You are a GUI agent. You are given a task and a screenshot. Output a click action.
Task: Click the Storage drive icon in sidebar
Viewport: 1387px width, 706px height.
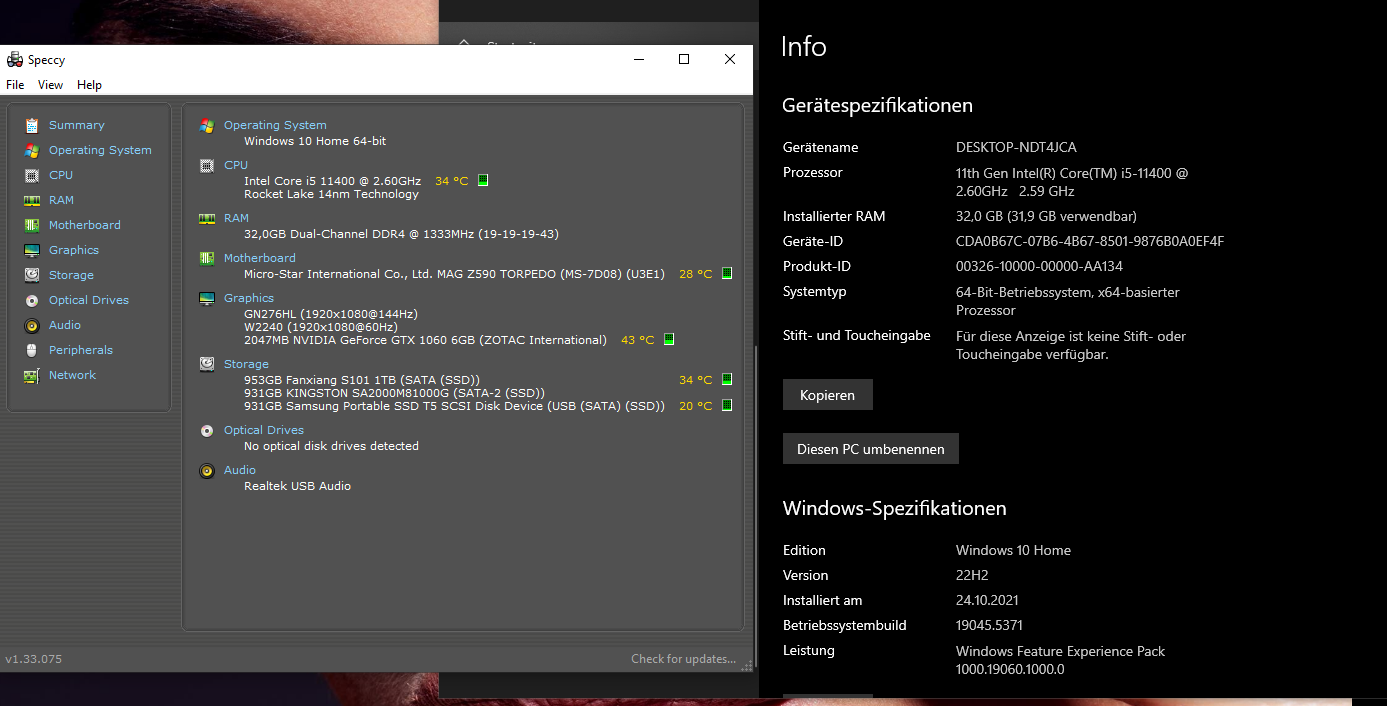coord(32,275)
